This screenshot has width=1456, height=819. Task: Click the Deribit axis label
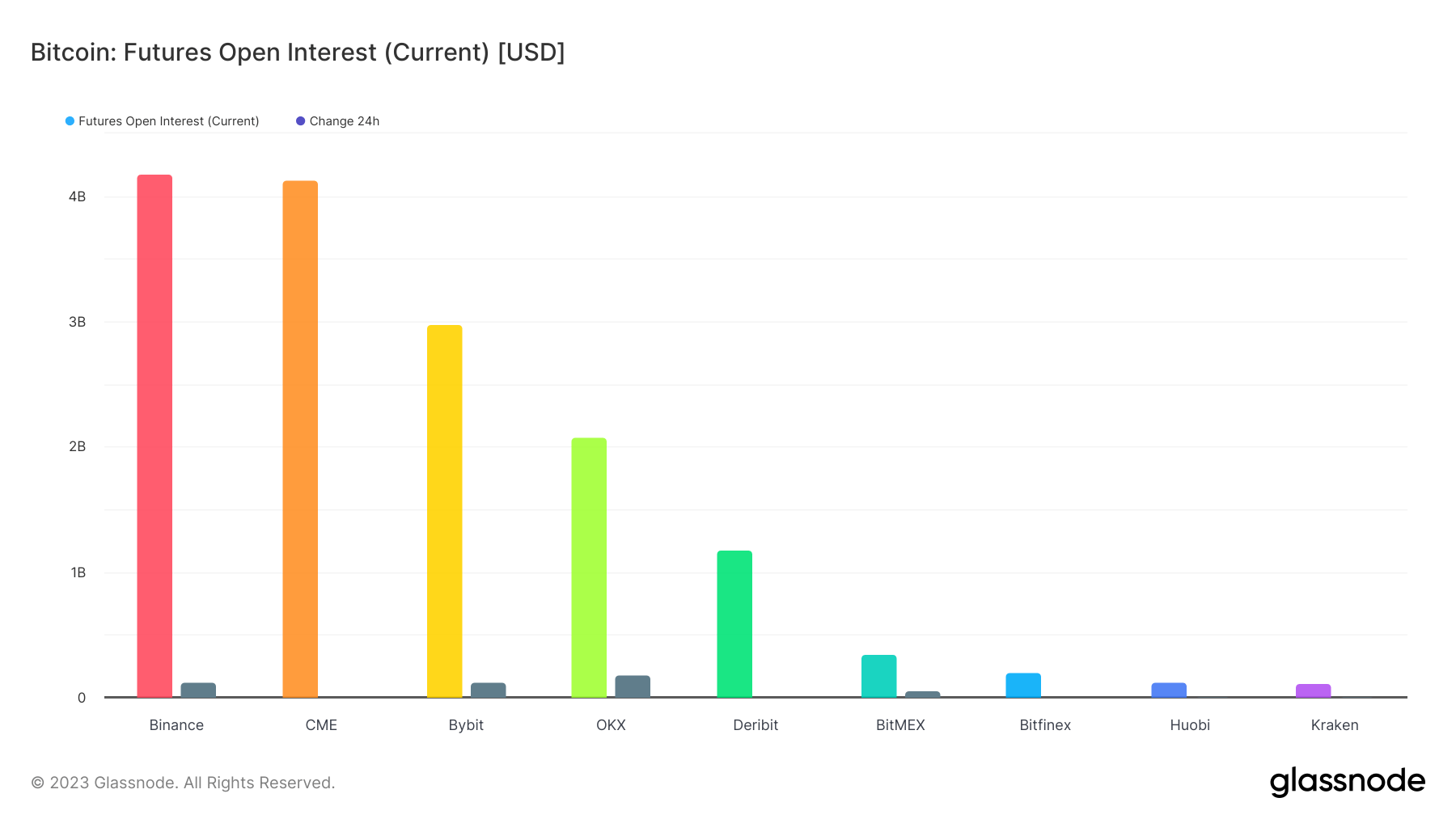[x=756, y=725]
